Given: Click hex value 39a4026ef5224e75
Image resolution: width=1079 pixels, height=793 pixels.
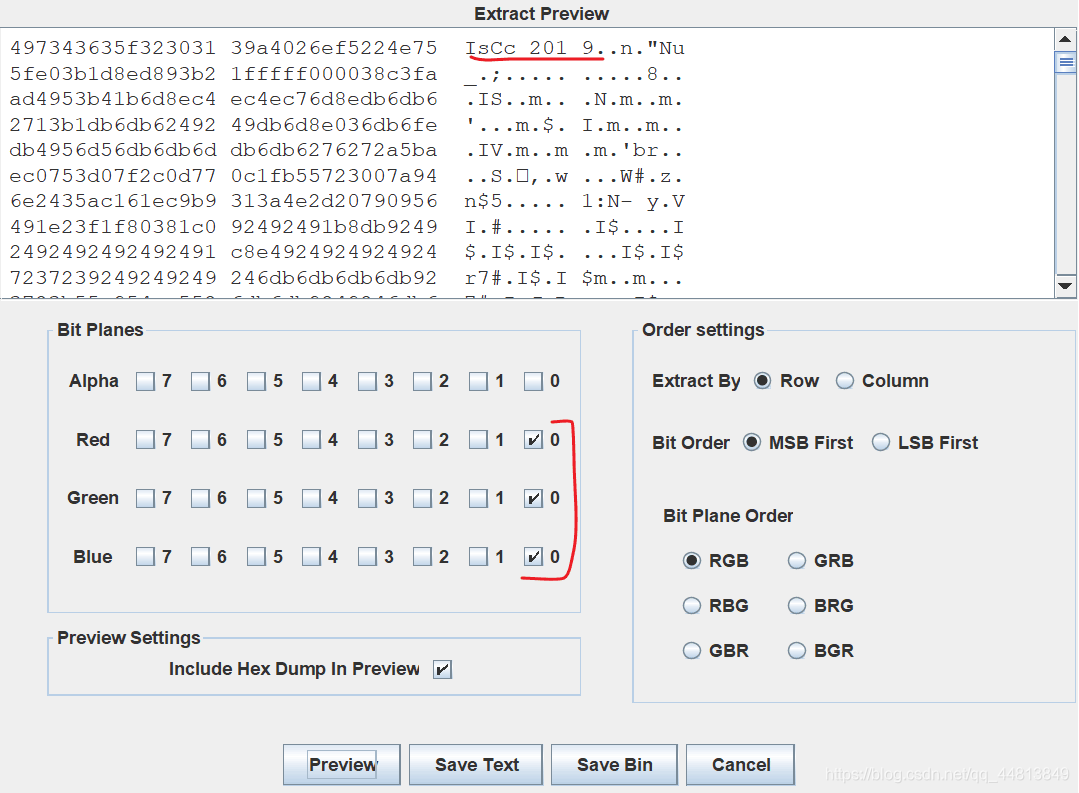Looking at the screenshot, I should point(334,48).
